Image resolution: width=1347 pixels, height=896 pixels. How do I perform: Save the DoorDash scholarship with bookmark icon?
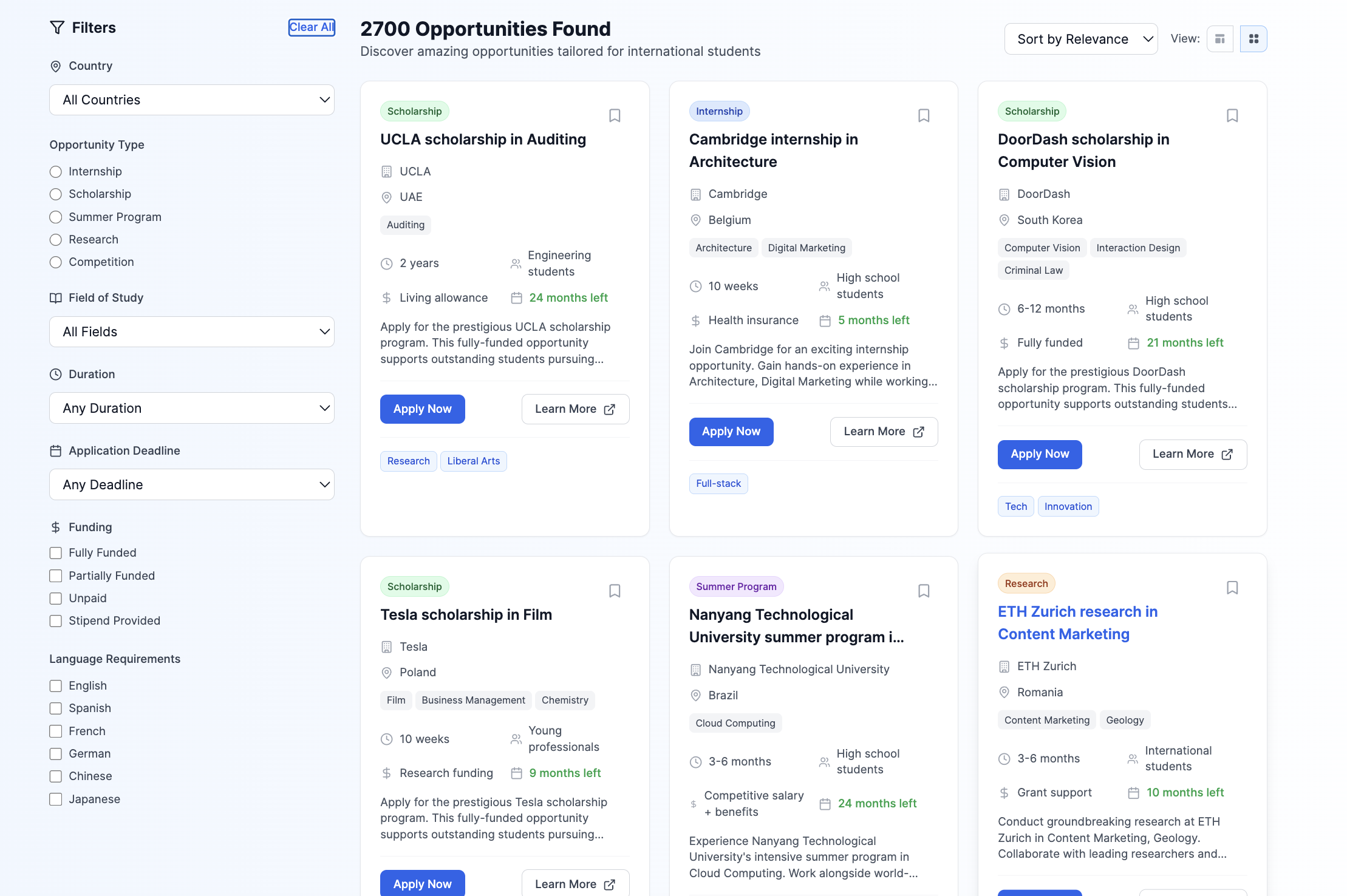pos(1232,115)
